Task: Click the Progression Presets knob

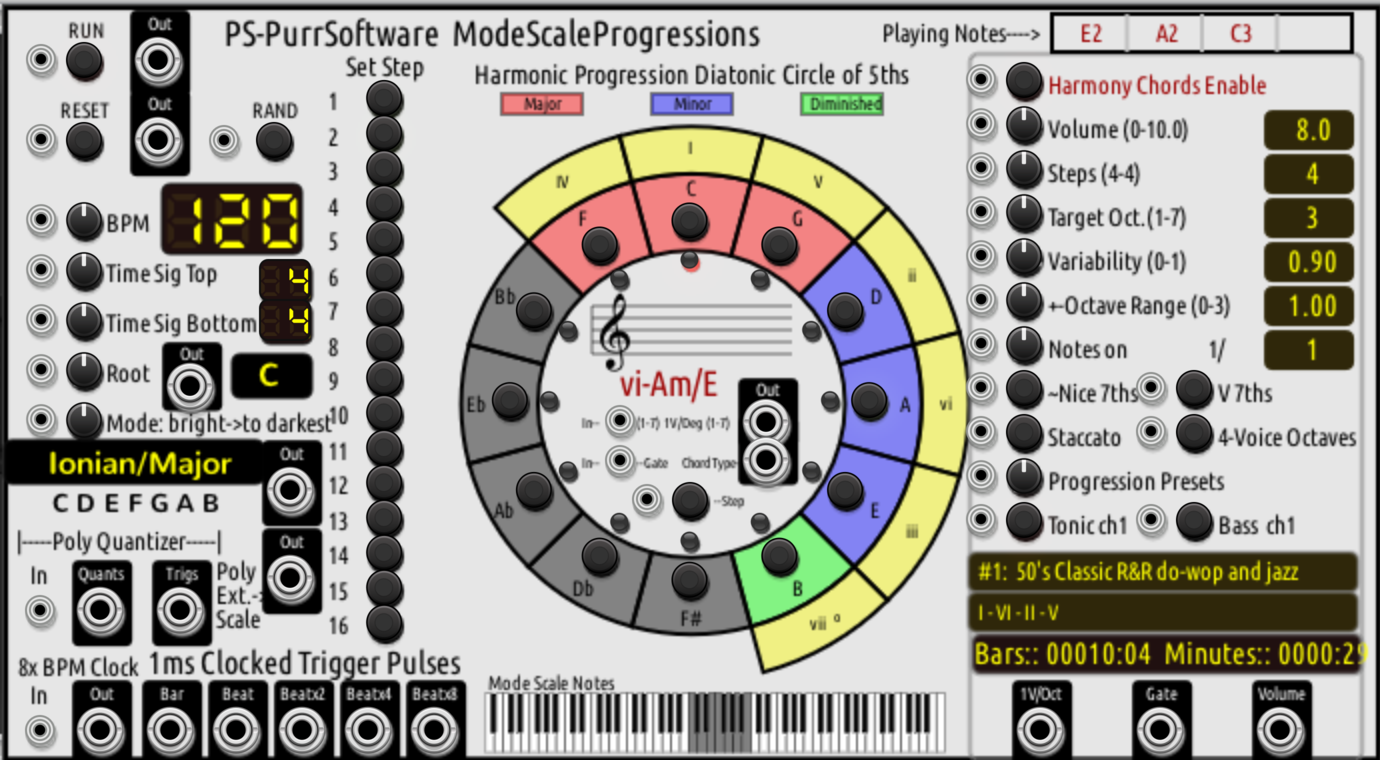Action: coord(1024,477)
